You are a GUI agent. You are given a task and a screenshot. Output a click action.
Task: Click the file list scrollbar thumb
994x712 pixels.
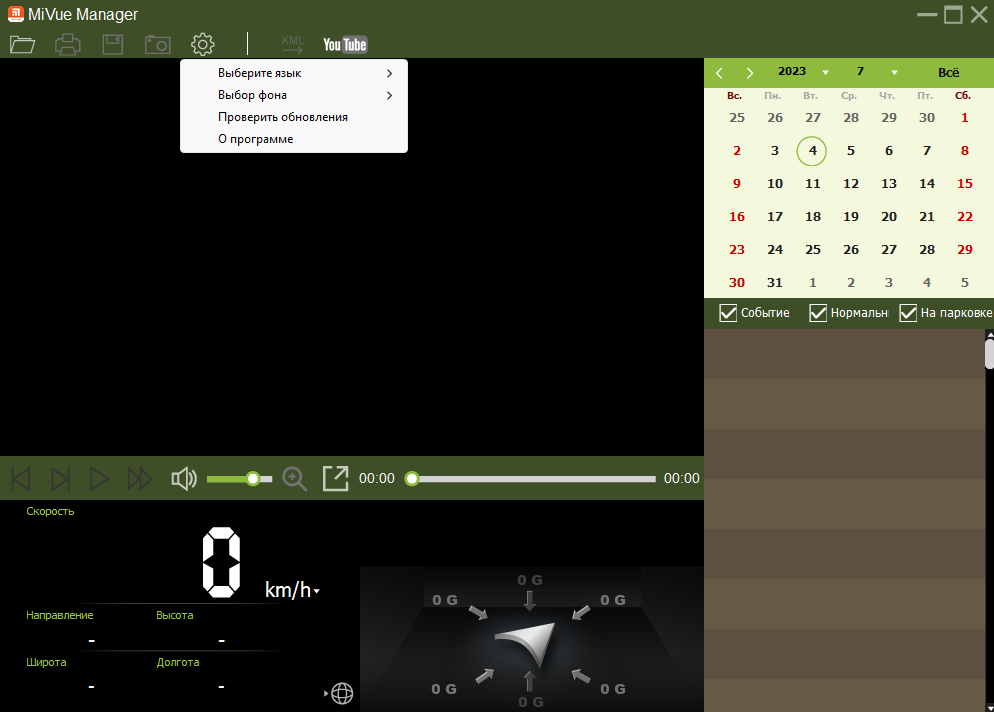point(989,354)
